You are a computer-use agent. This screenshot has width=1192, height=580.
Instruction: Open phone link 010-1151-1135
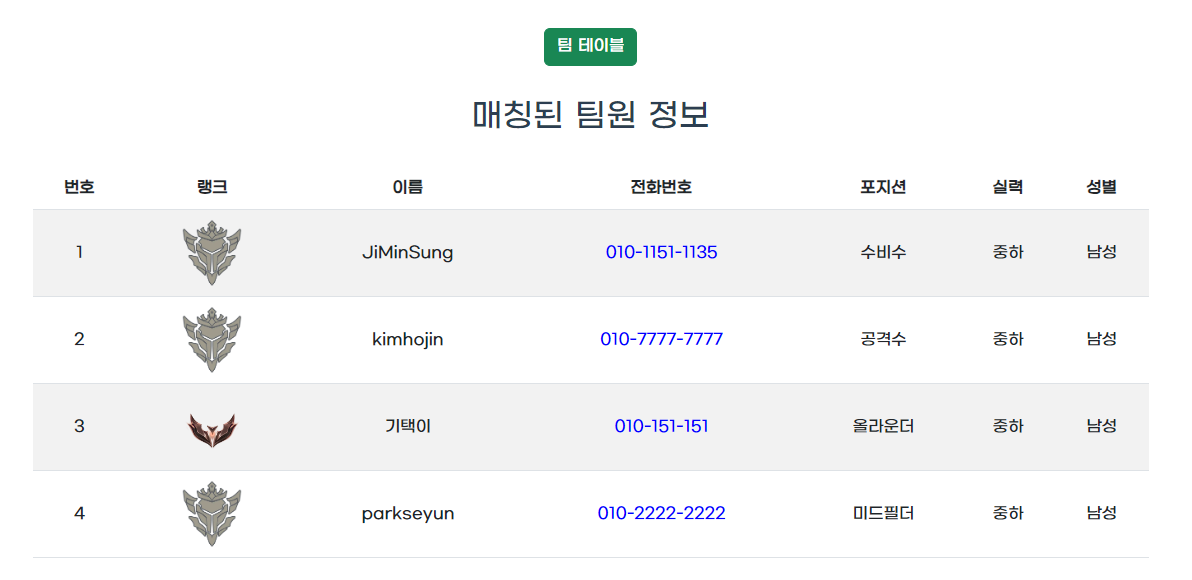point(661,252)
